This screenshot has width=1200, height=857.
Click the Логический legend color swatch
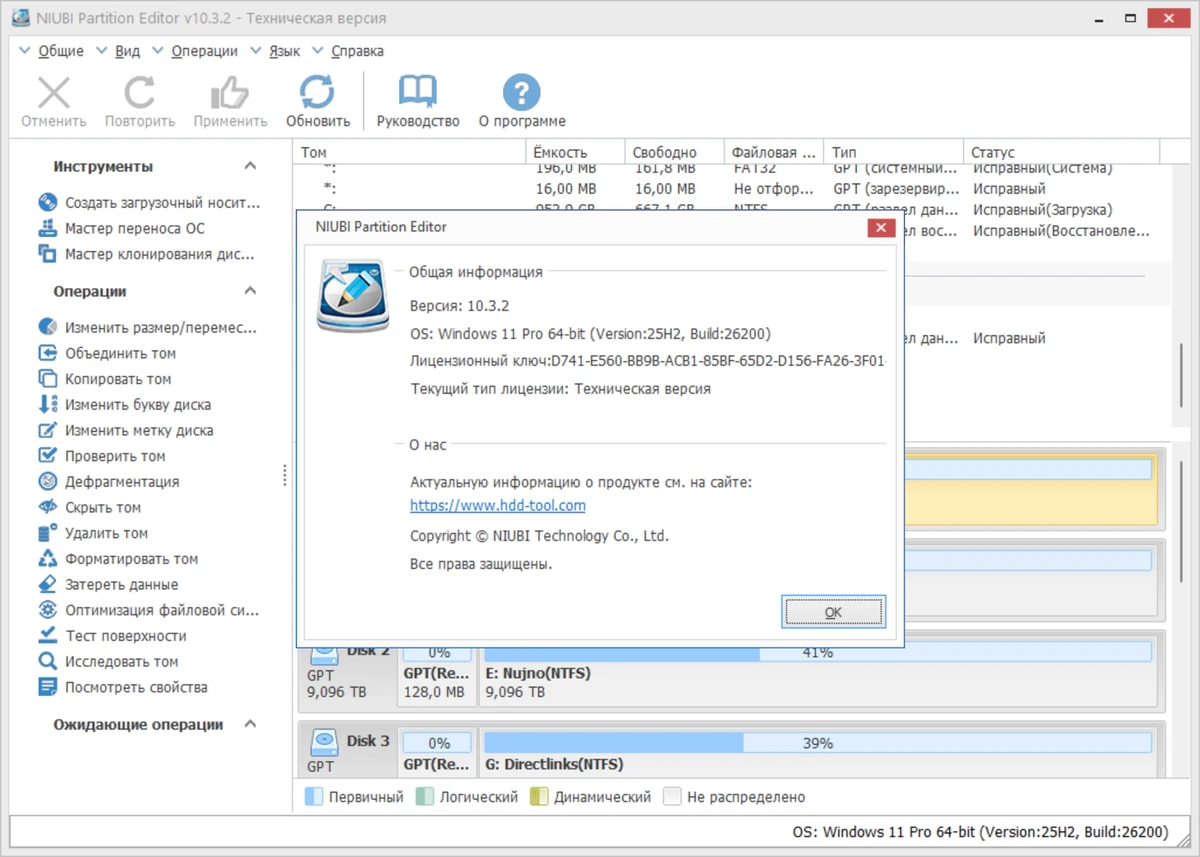point(425,797)
